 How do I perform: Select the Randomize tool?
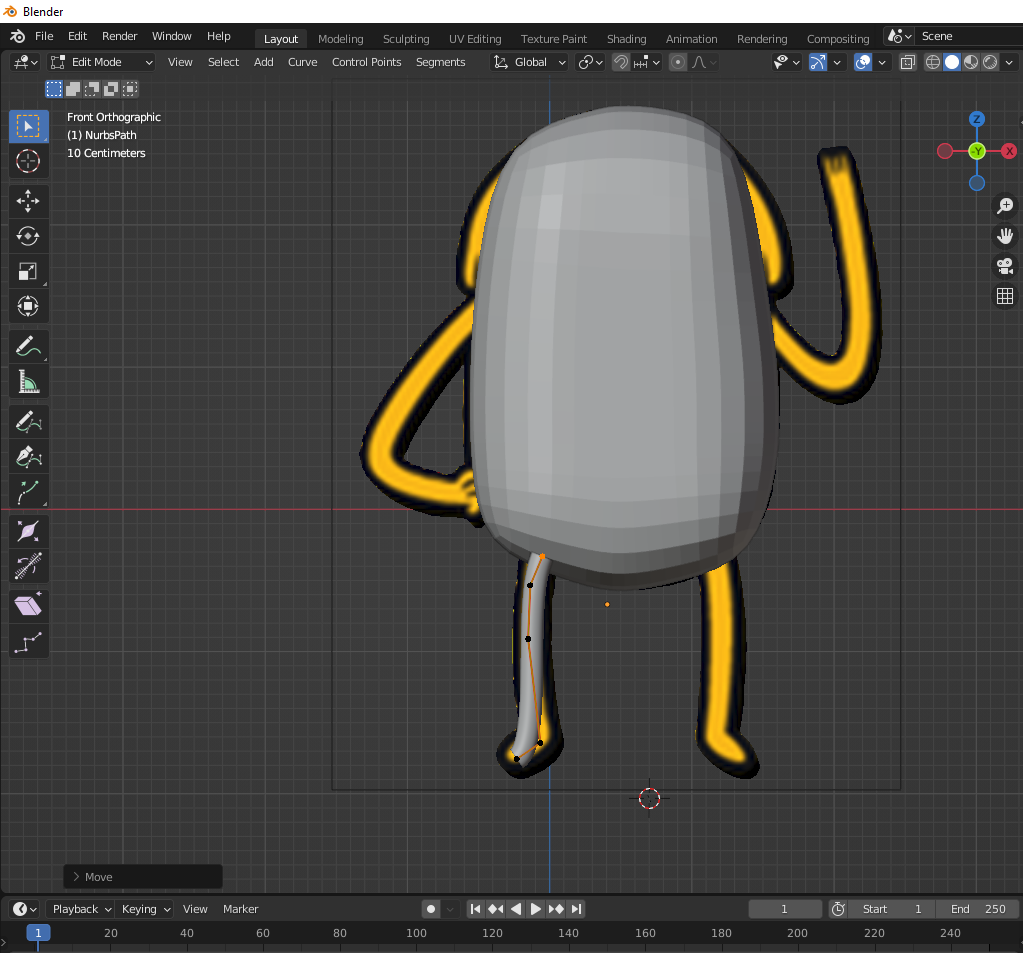pyautogui.click(x=28, y=643)
